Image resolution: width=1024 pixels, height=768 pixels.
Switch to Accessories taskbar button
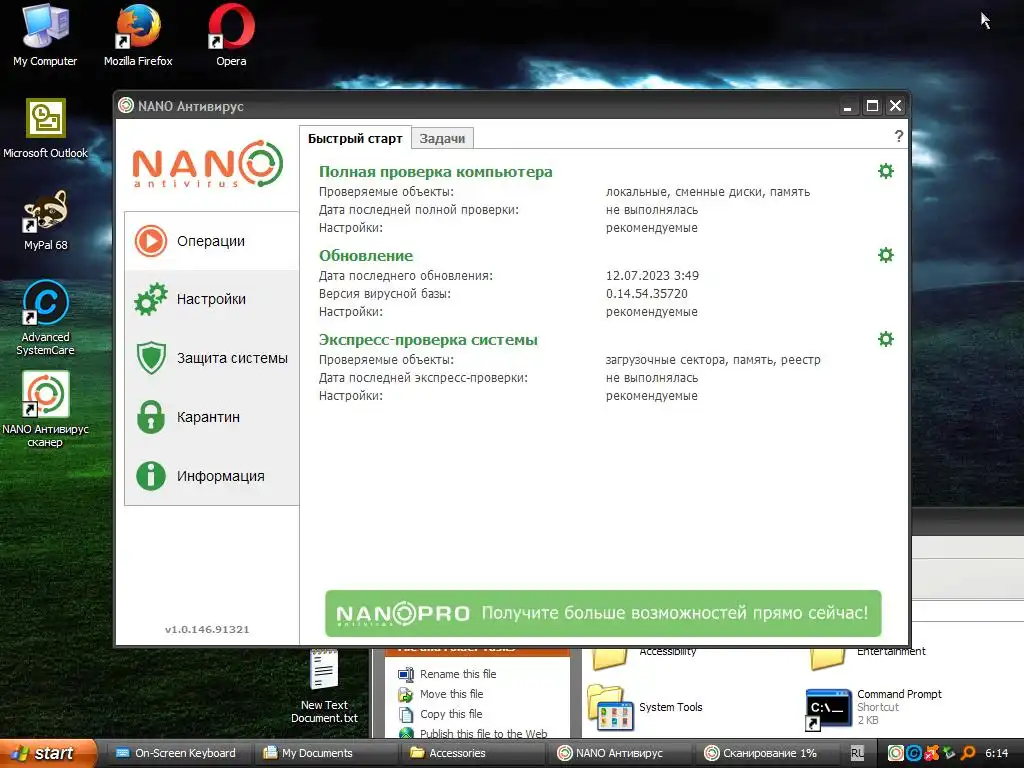471,753
